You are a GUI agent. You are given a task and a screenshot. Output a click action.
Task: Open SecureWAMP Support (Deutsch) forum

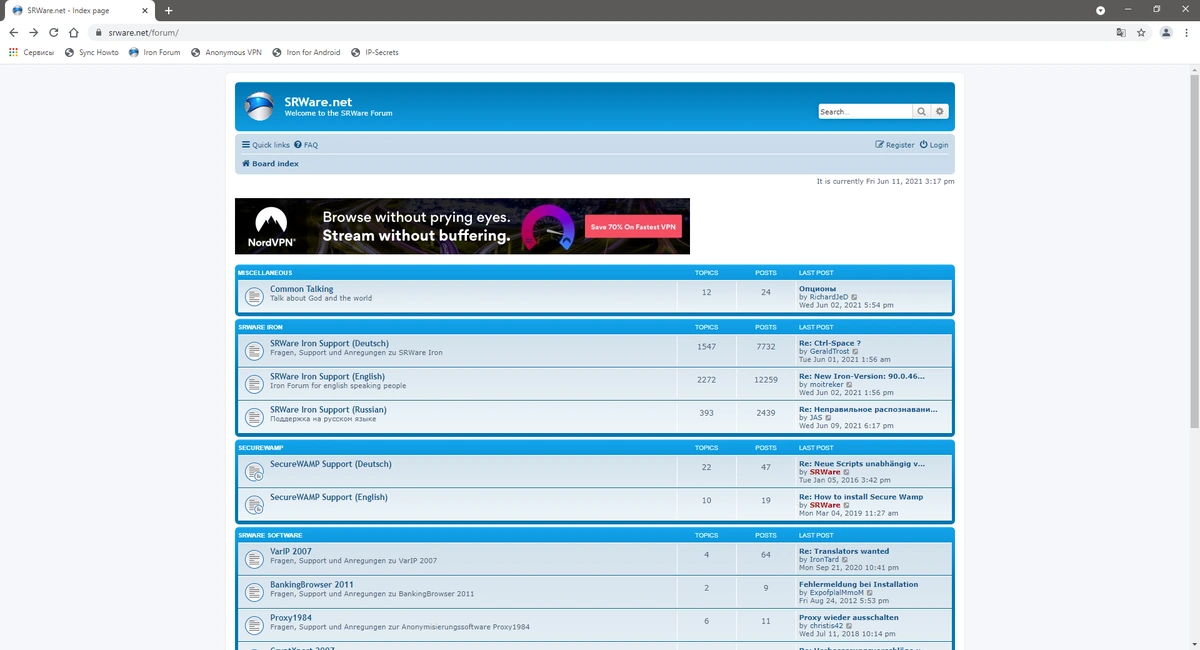[x=330, y=464]
